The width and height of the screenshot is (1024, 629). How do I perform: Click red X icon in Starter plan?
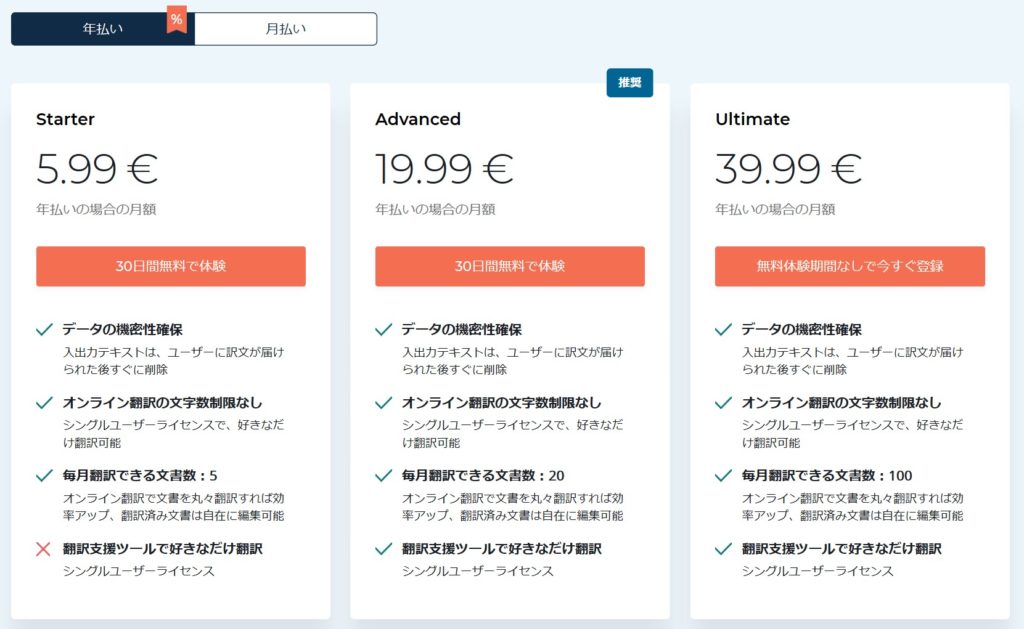44,549
